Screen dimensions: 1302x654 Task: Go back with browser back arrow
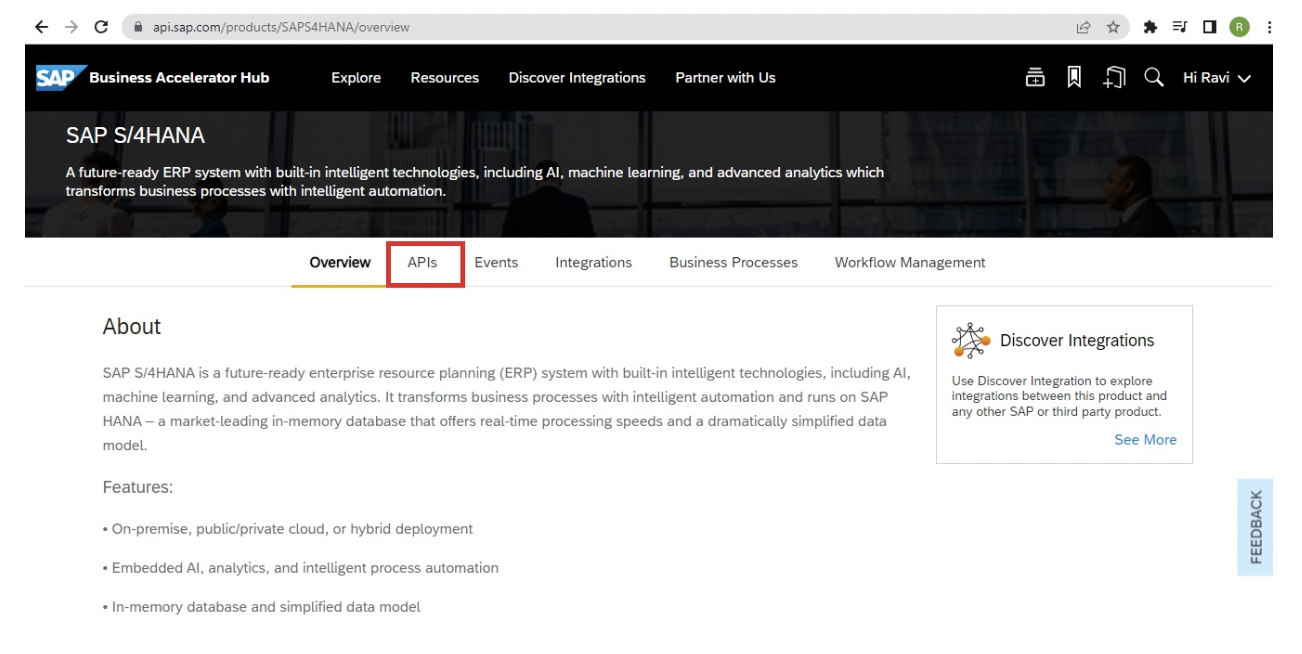pyautogui.click(x=41, y=28)
